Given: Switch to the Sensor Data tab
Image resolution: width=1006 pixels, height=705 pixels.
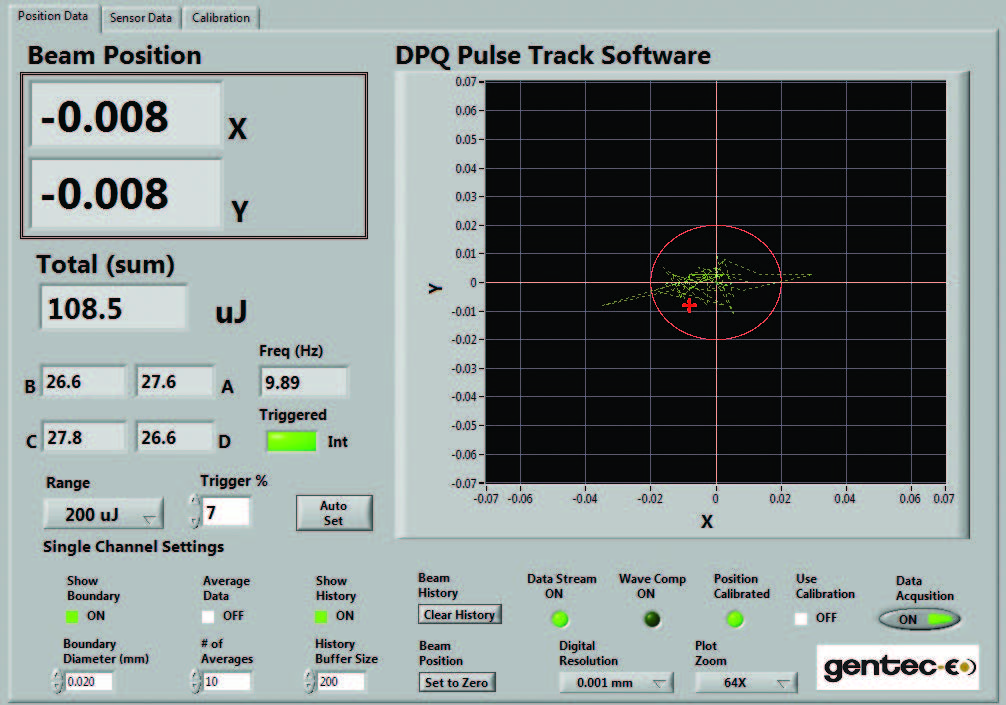Looking at the screenshot, I should tap(141, 18).
